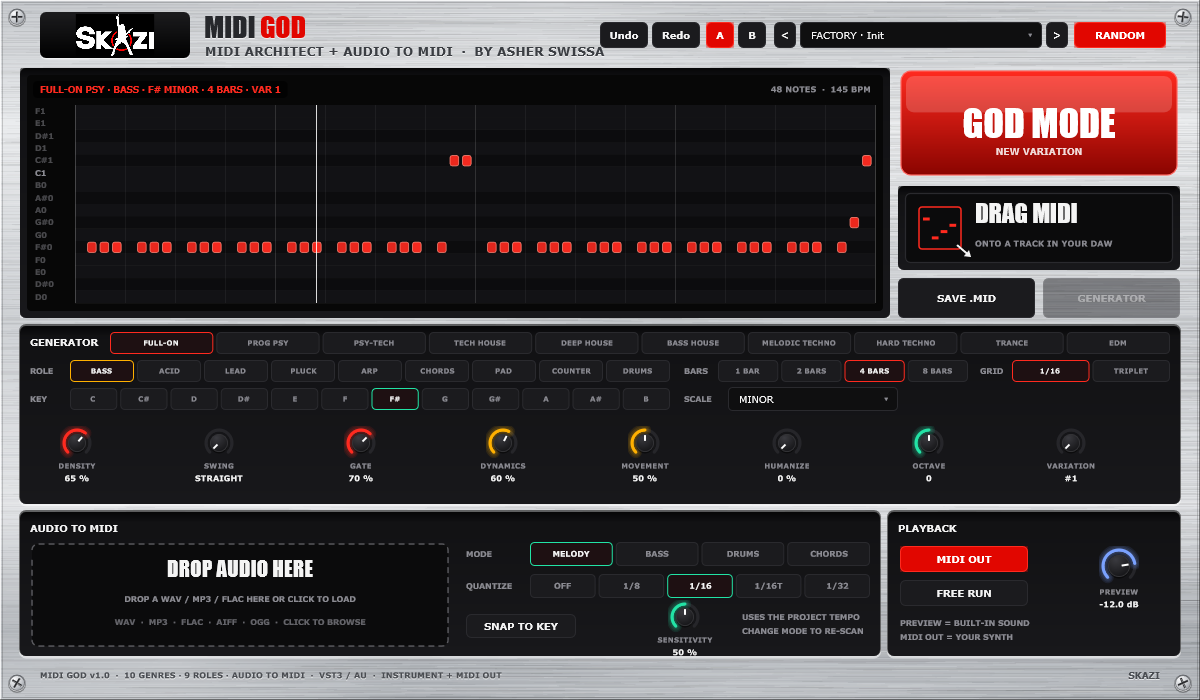
Task: Choose the PLUCK role
Action: click(x=303, y=371)
